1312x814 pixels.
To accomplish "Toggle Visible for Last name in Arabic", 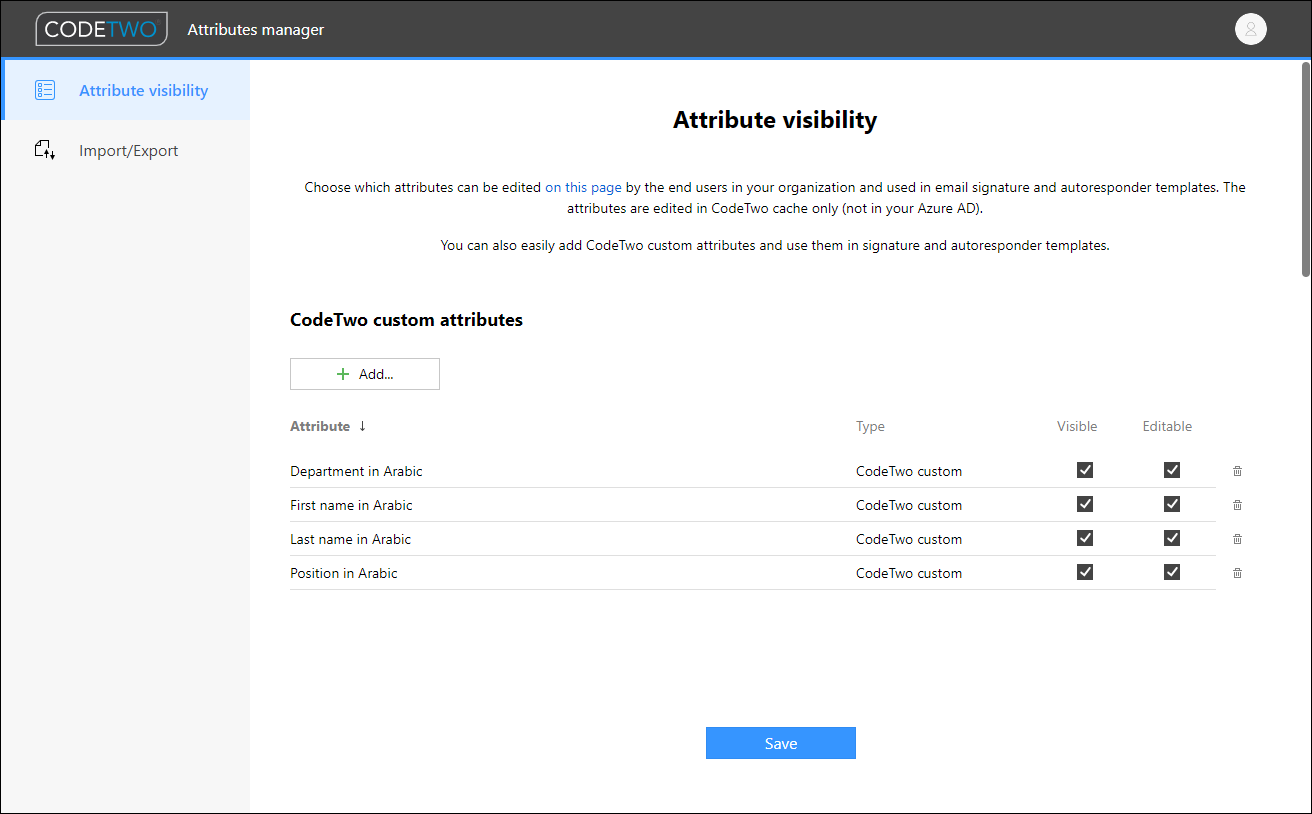I will (x=1084, y=538).
